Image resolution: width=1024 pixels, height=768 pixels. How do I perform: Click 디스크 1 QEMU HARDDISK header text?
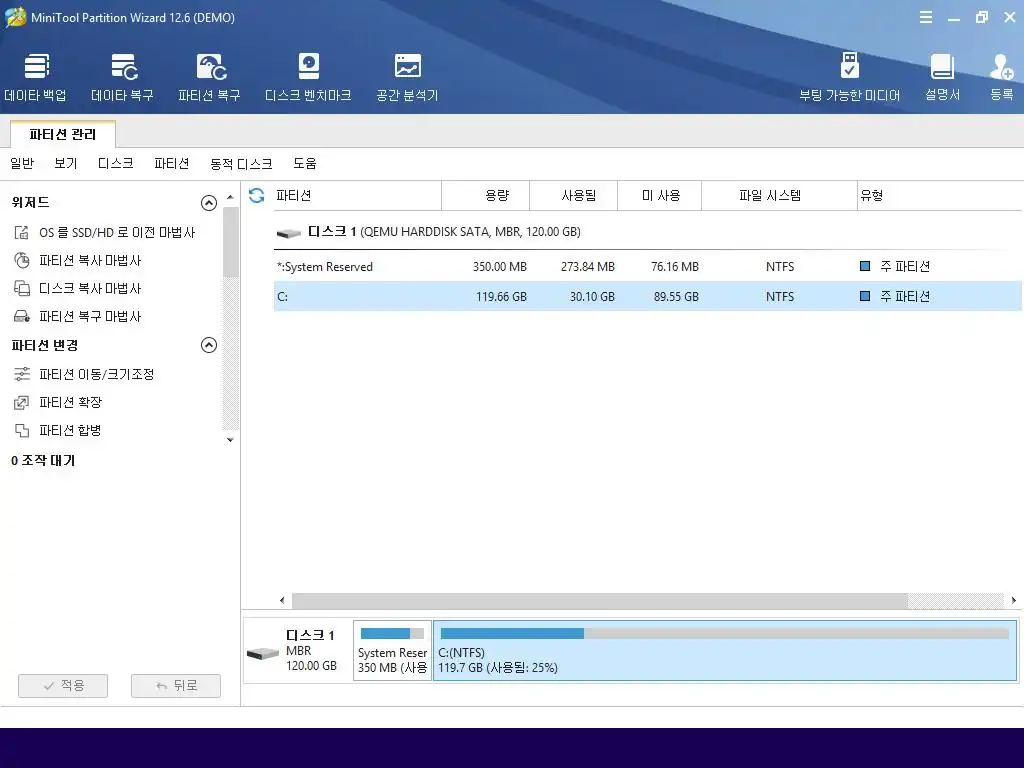click(x=444, y=232)
